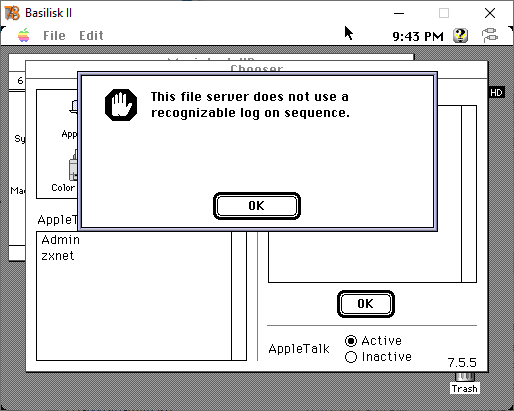Open the Apple menu
The width and height of the screenshot is (514, 411).
24,35
